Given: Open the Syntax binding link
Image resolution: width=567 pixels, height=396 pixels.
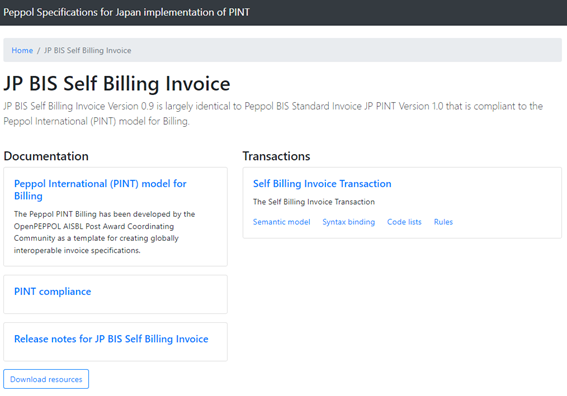Looking at the screenshot, I should (349, 222).
